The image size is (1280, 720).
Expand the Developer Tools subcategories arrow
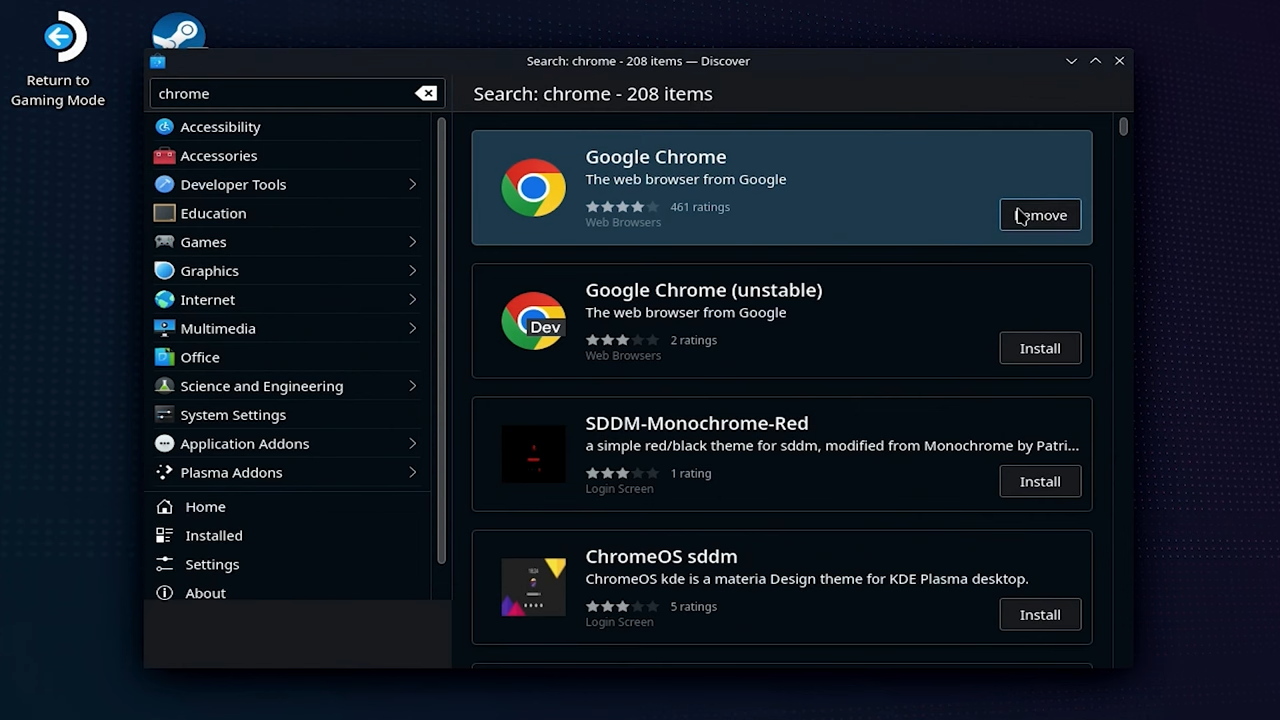pos(413,185)
